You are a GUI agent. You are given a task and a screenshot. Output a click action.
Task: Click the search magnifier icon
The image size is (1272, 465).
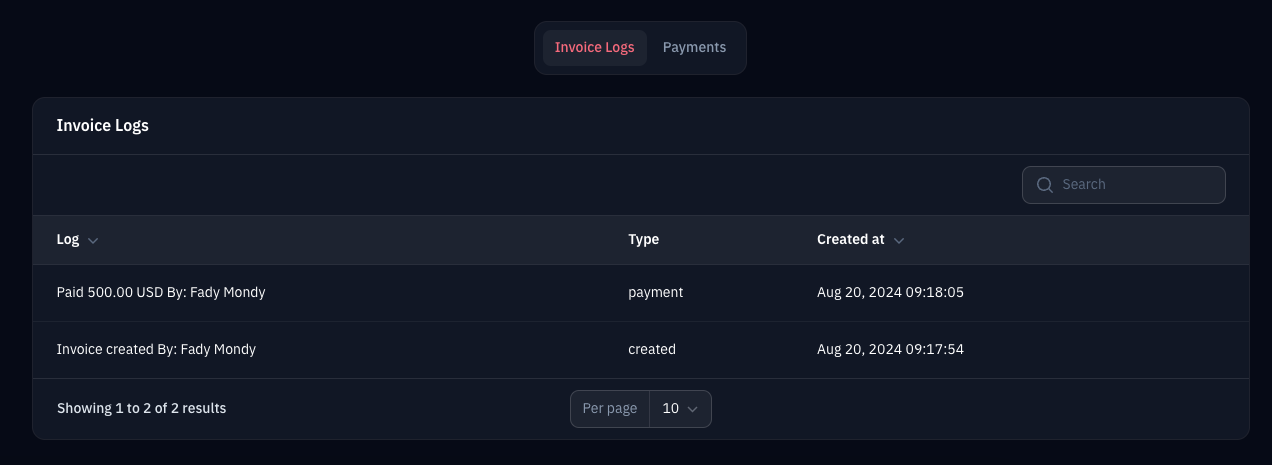click(x=1045, y=185)
